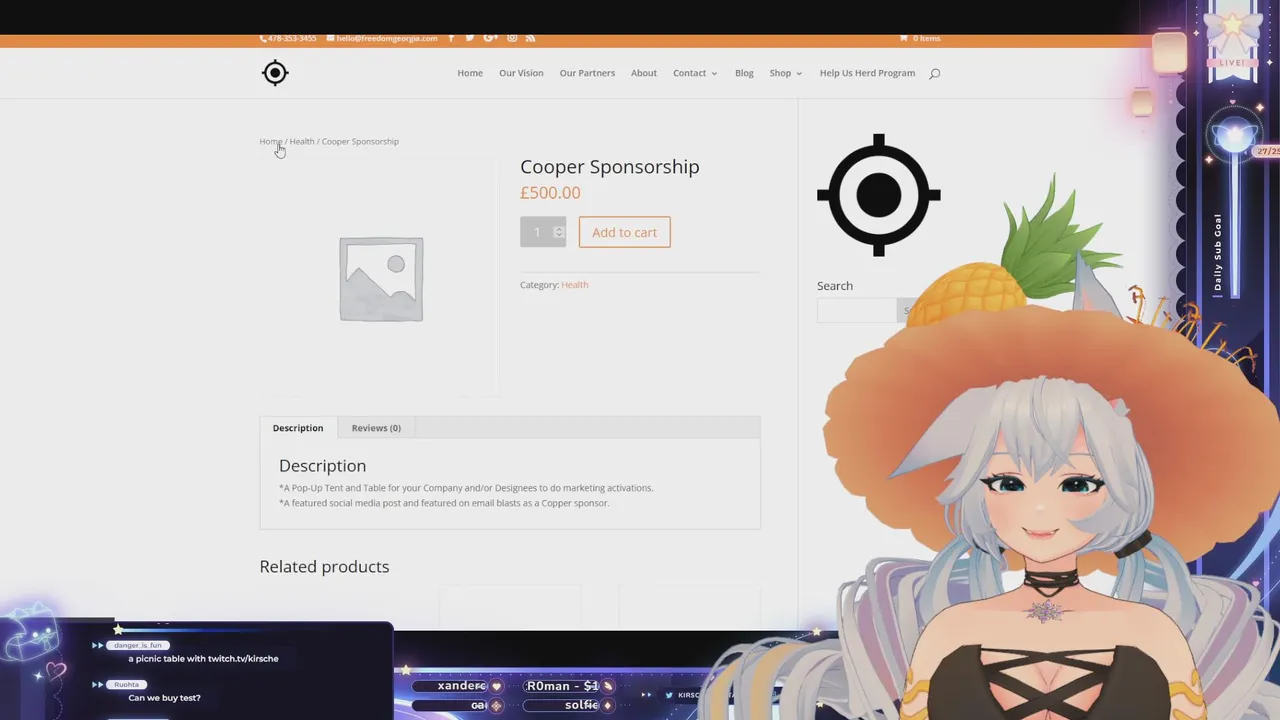Click chat message about a picnic table
Viewport: 1280px width, 720px height.
click(203, 659)
